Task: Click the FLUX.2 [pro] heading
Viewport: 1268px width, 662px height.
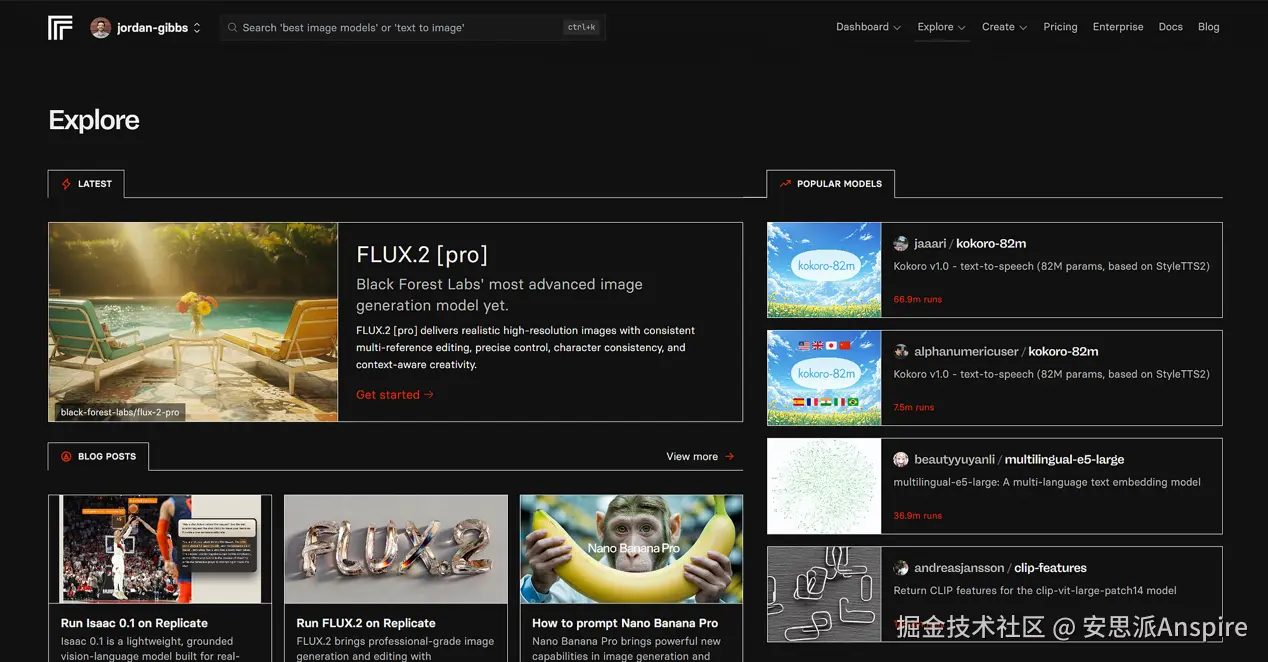Action: tap(422, 254)
